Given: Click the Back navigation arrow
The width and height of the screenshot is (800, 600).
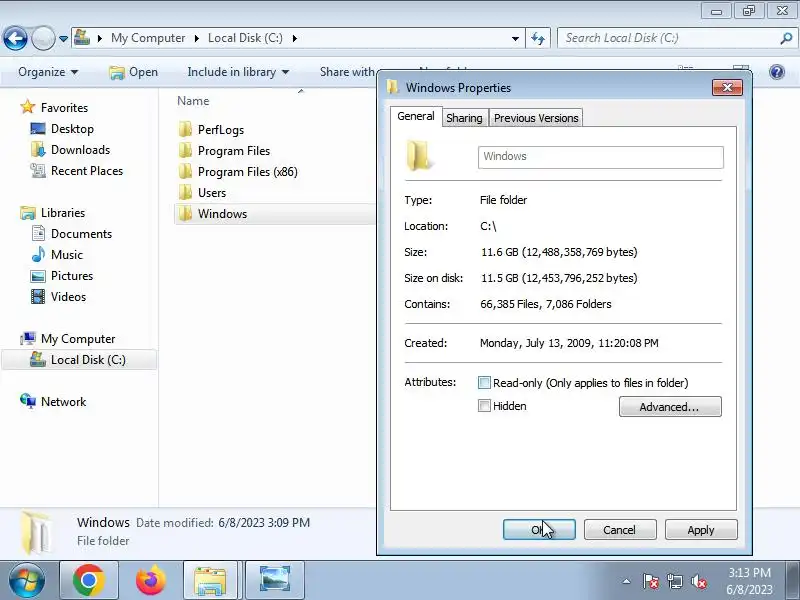Looking at the screenshot, I should click(x=15, y=38).
